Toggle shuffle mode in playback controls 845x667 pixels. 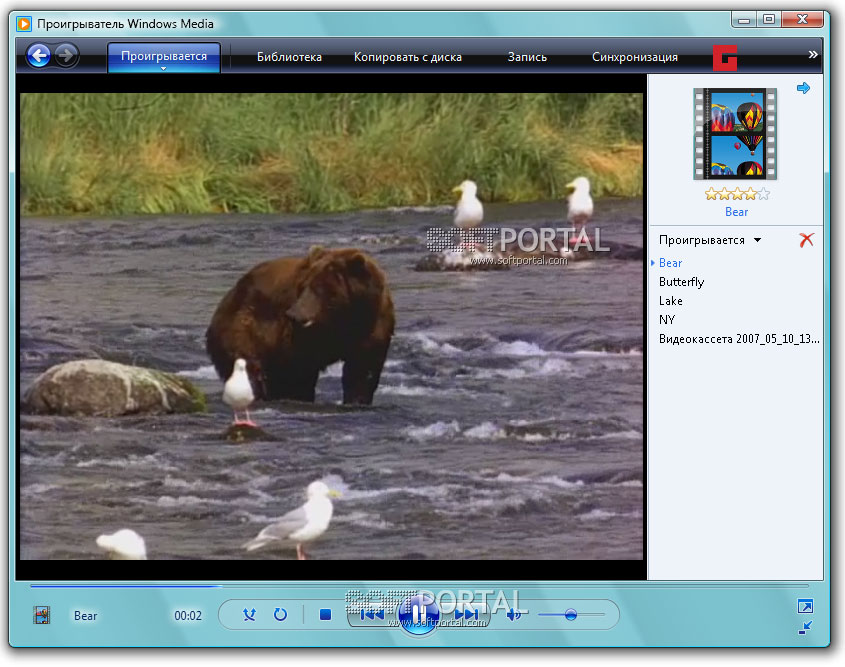click(249, 615)
